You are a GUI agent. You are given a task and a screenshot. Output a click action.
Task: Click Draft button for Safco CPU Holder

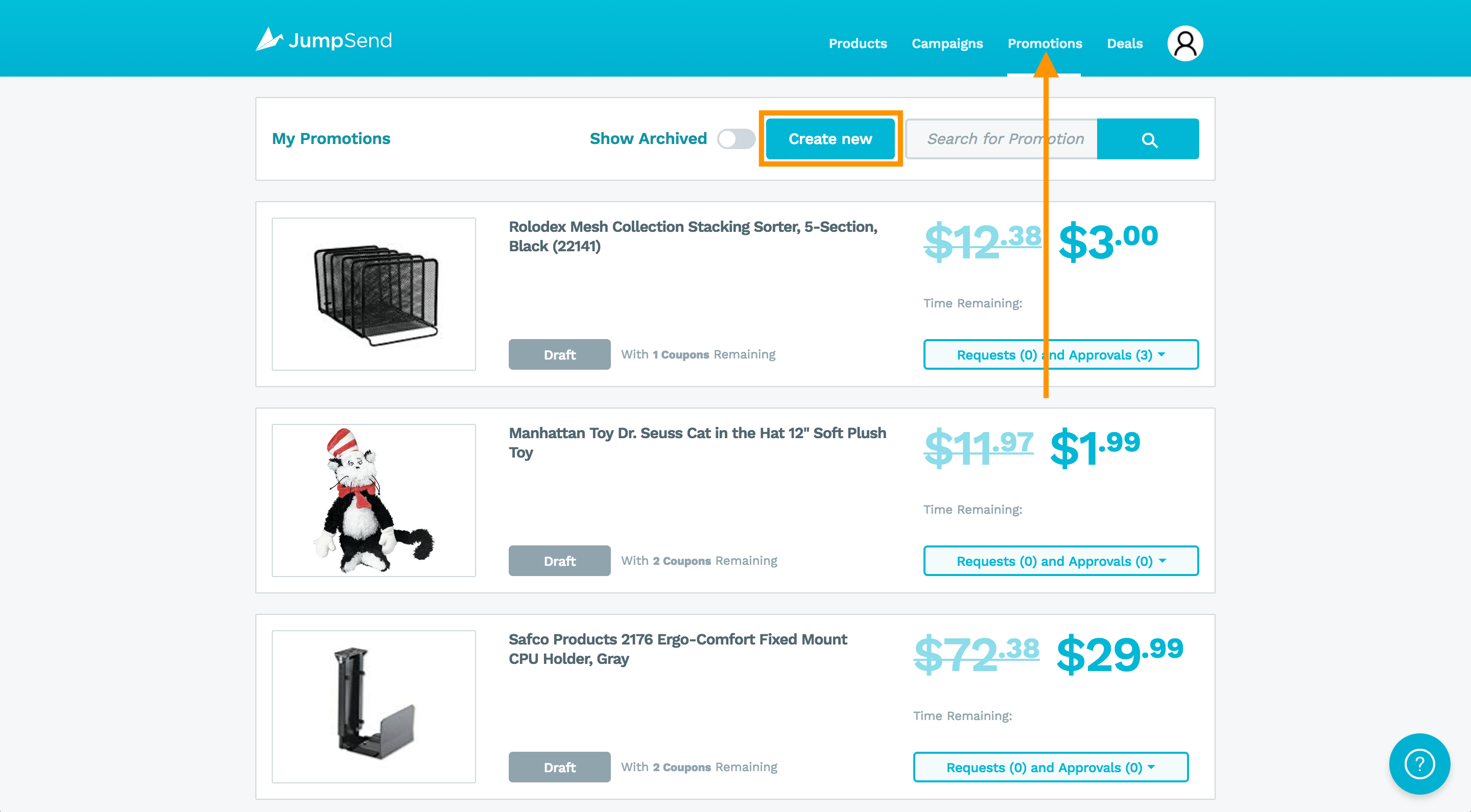[x=559, y=767]
